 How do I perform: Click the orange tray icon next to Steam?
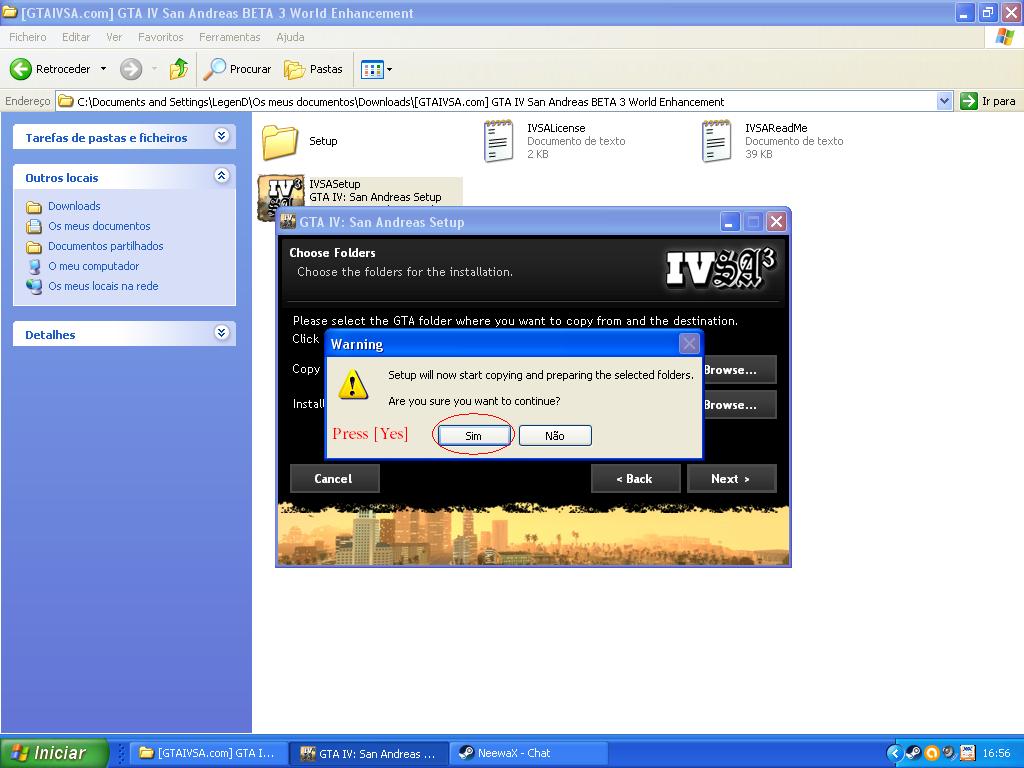point(932,754)
